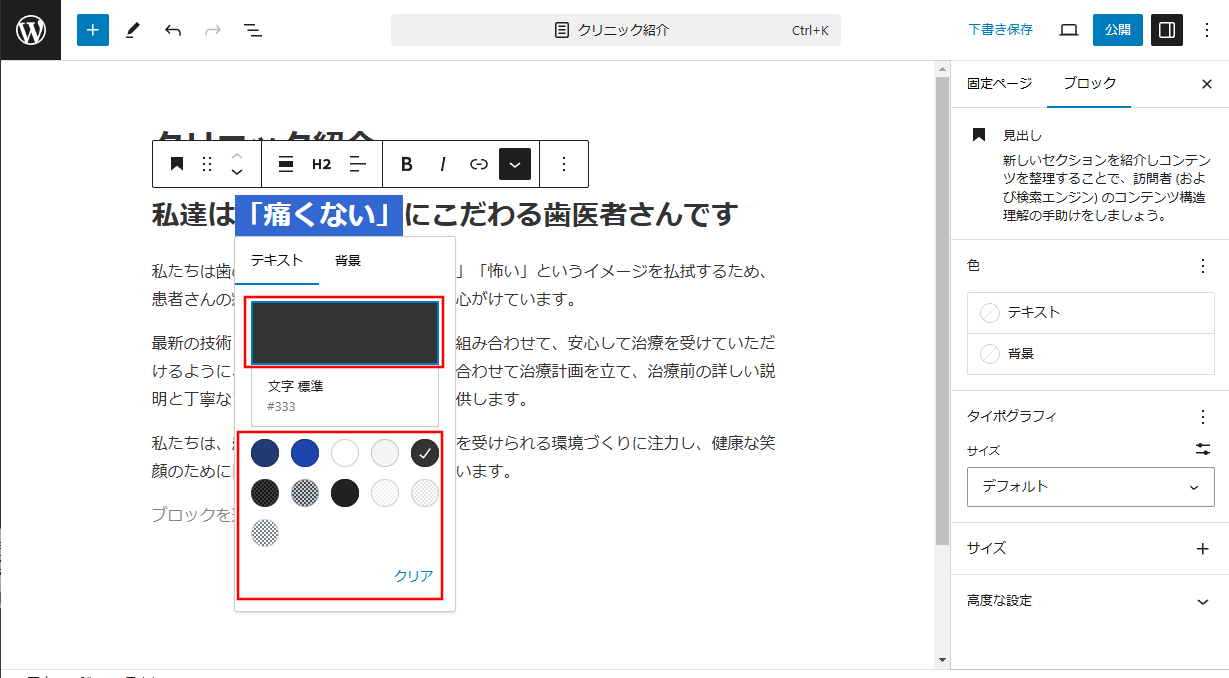Viewport: 1229px width, 678px height.
Task: Click the WordPress logo icon
Action: pos(30,30)
